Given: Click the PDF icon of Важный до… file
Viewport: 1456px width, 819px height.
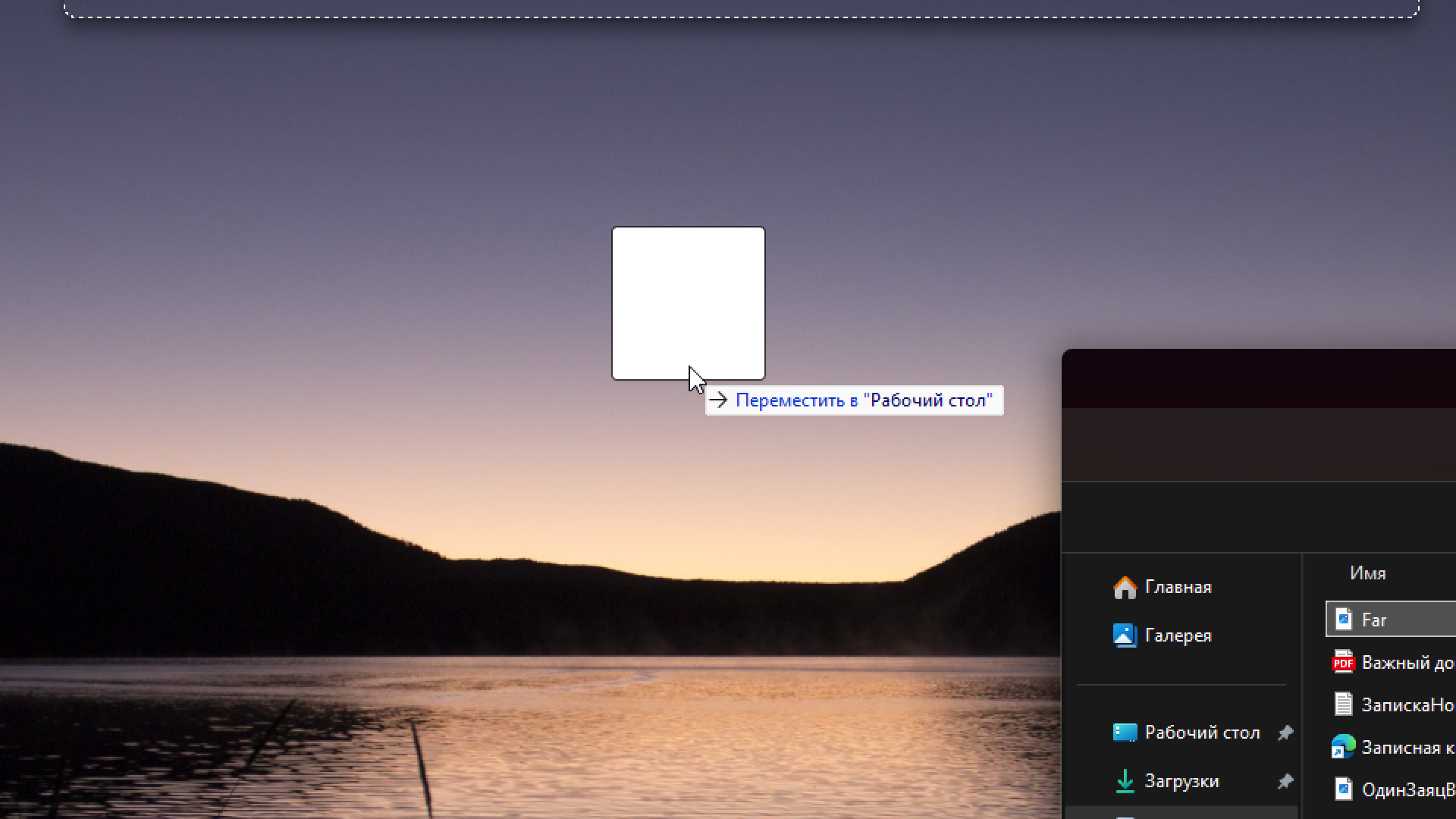Looking at the screenshot, I should coord(1343,662).
